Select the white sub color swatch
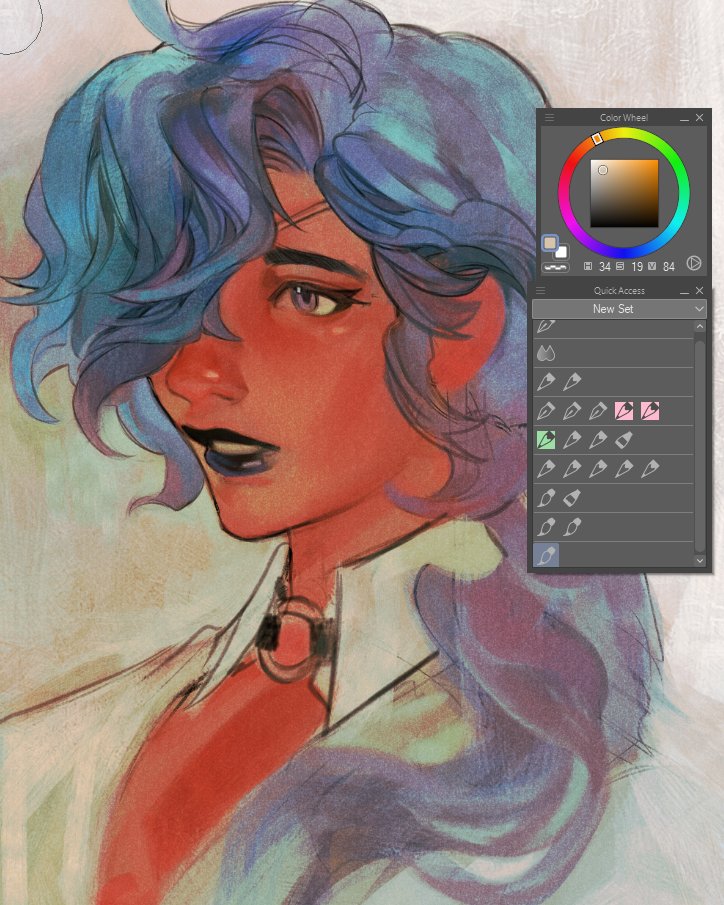The image size is (724, 905). click(x=561, y=252)
